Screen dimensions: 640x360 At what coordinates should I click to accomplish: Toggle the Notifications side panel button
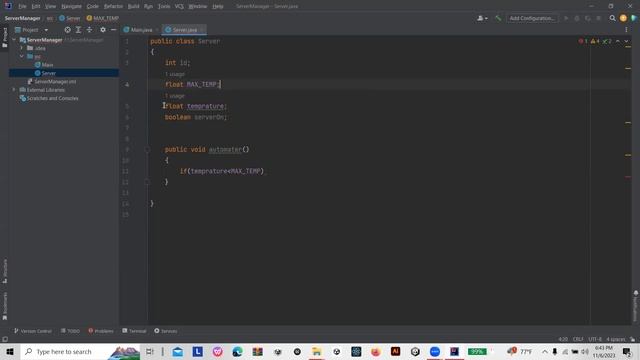click(x=636, y=306)
